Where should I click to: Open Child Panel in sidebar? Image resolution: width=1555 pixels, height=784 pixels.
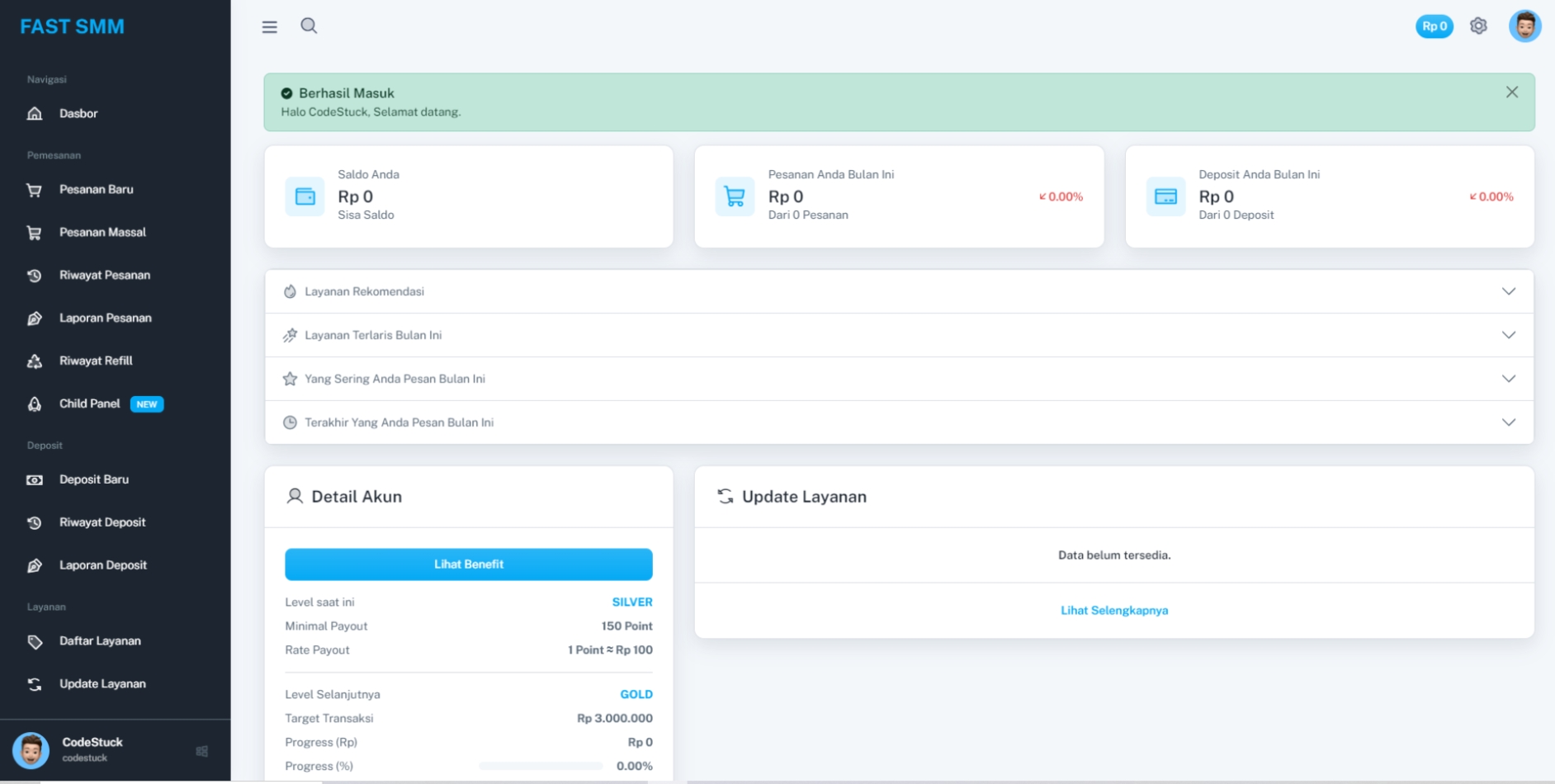coord(90,404)
